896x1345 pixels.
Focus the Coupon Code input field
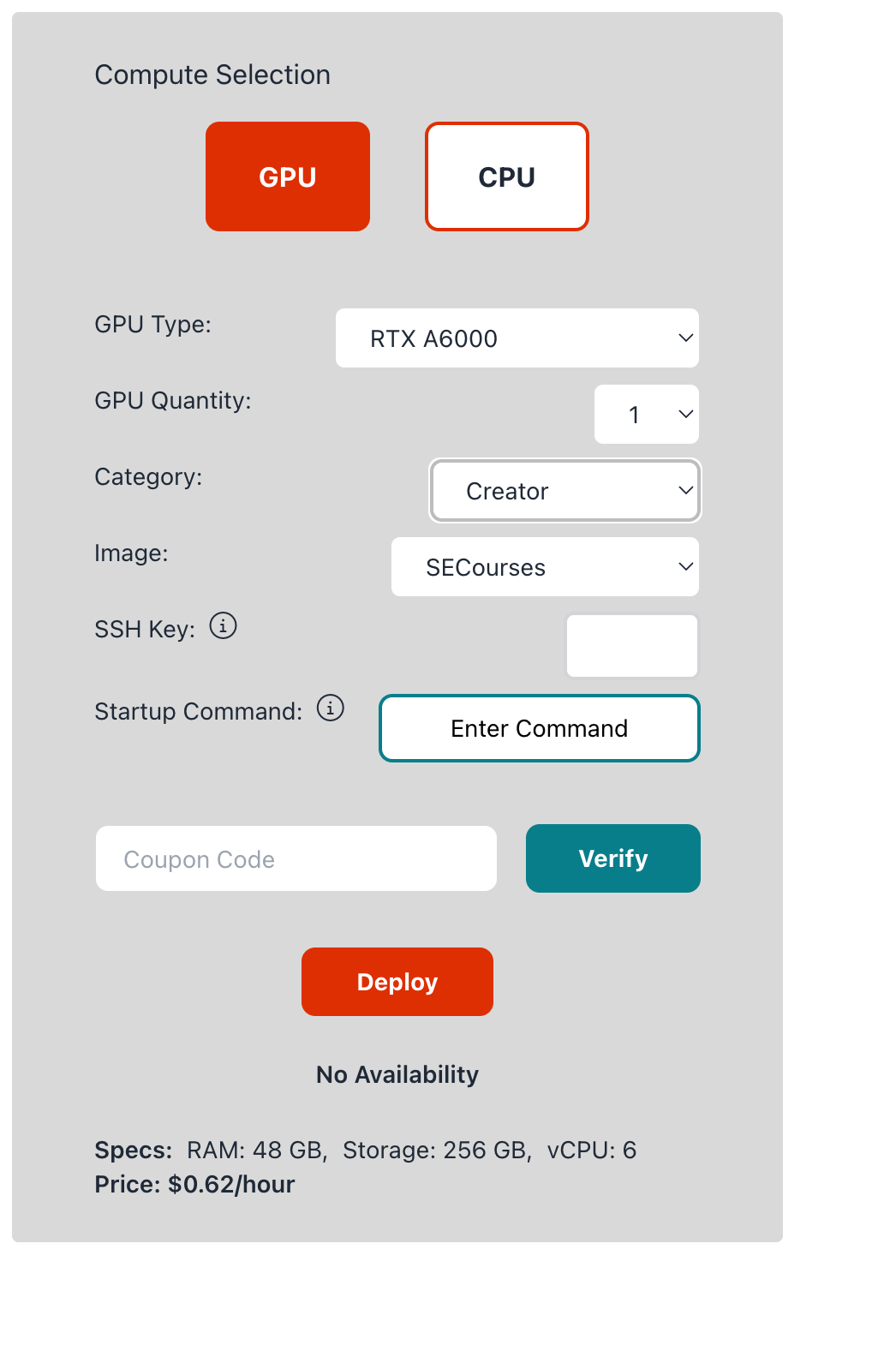(296, 858)
